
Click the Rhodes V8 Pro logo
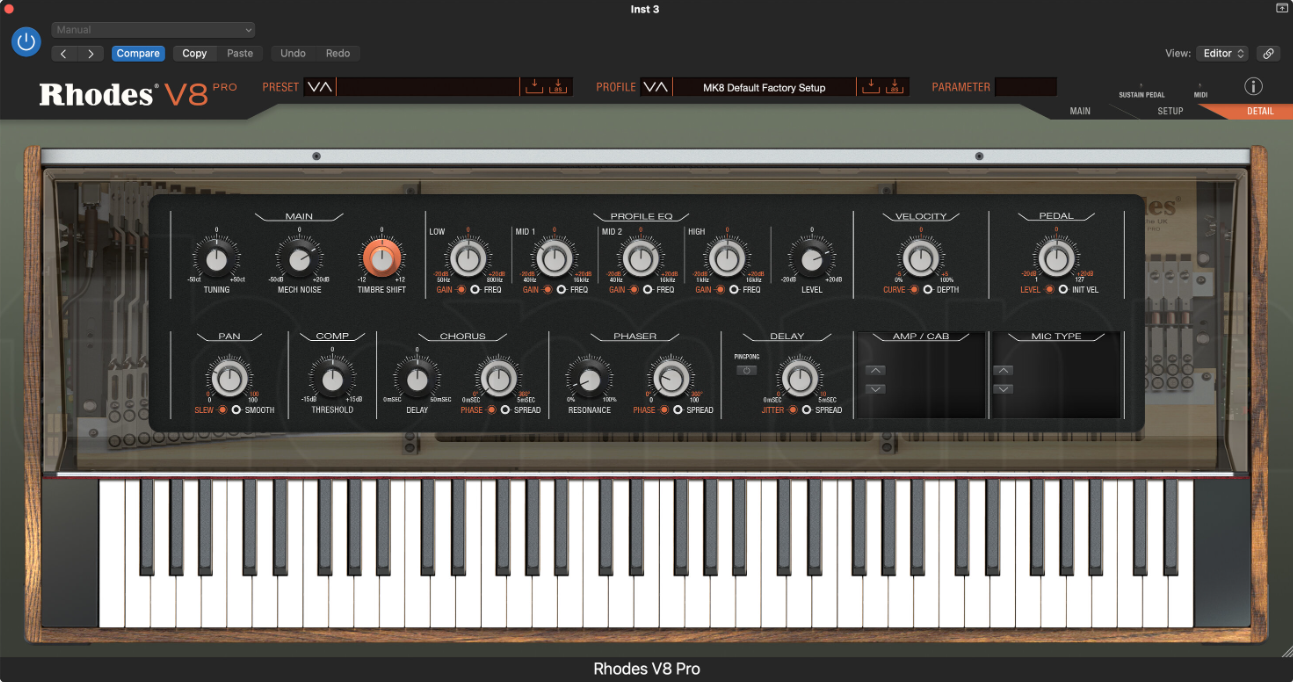click(x=138, y=93)
